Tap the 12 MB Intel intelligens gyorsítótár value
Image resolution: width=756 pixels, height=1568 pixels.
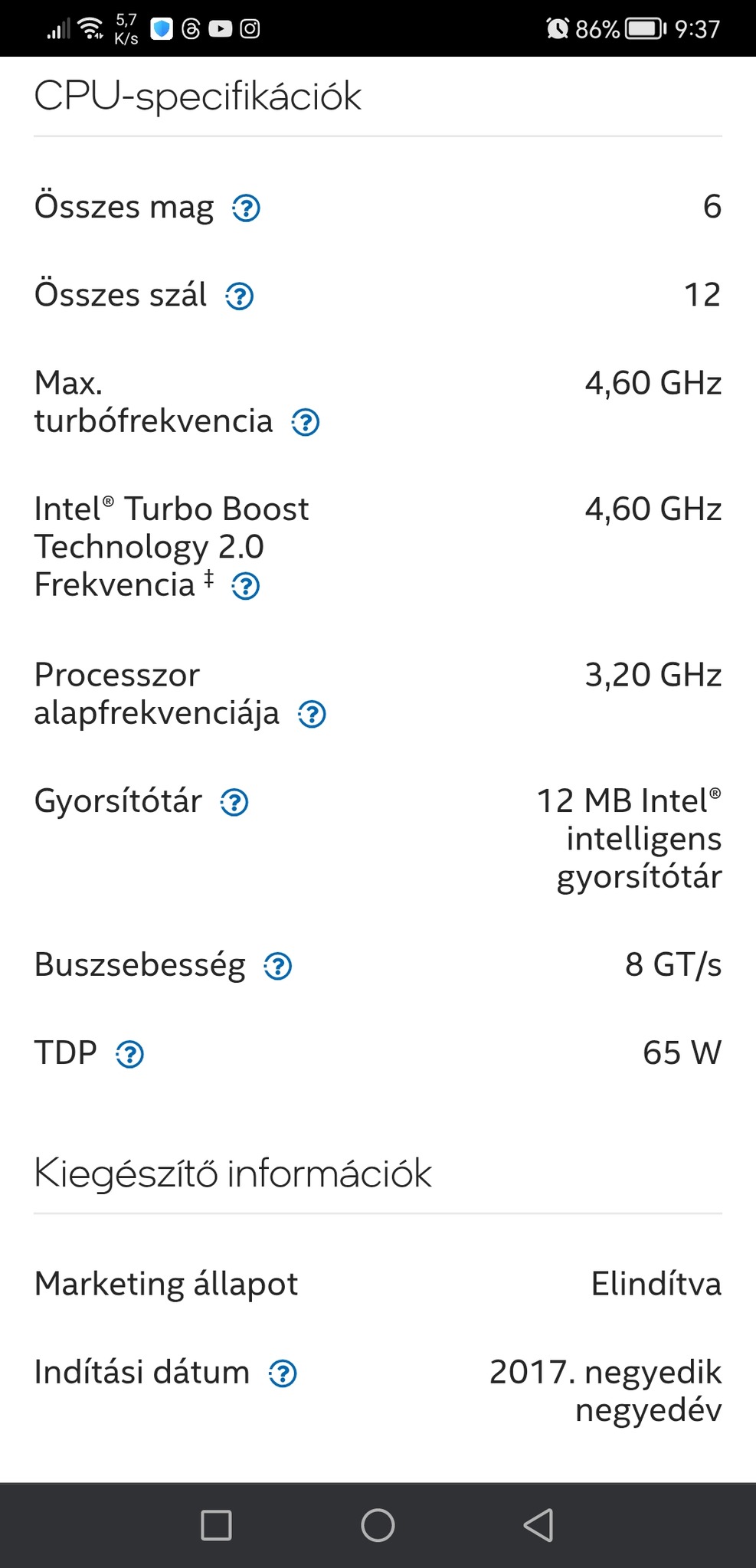(x=630, y=839)
